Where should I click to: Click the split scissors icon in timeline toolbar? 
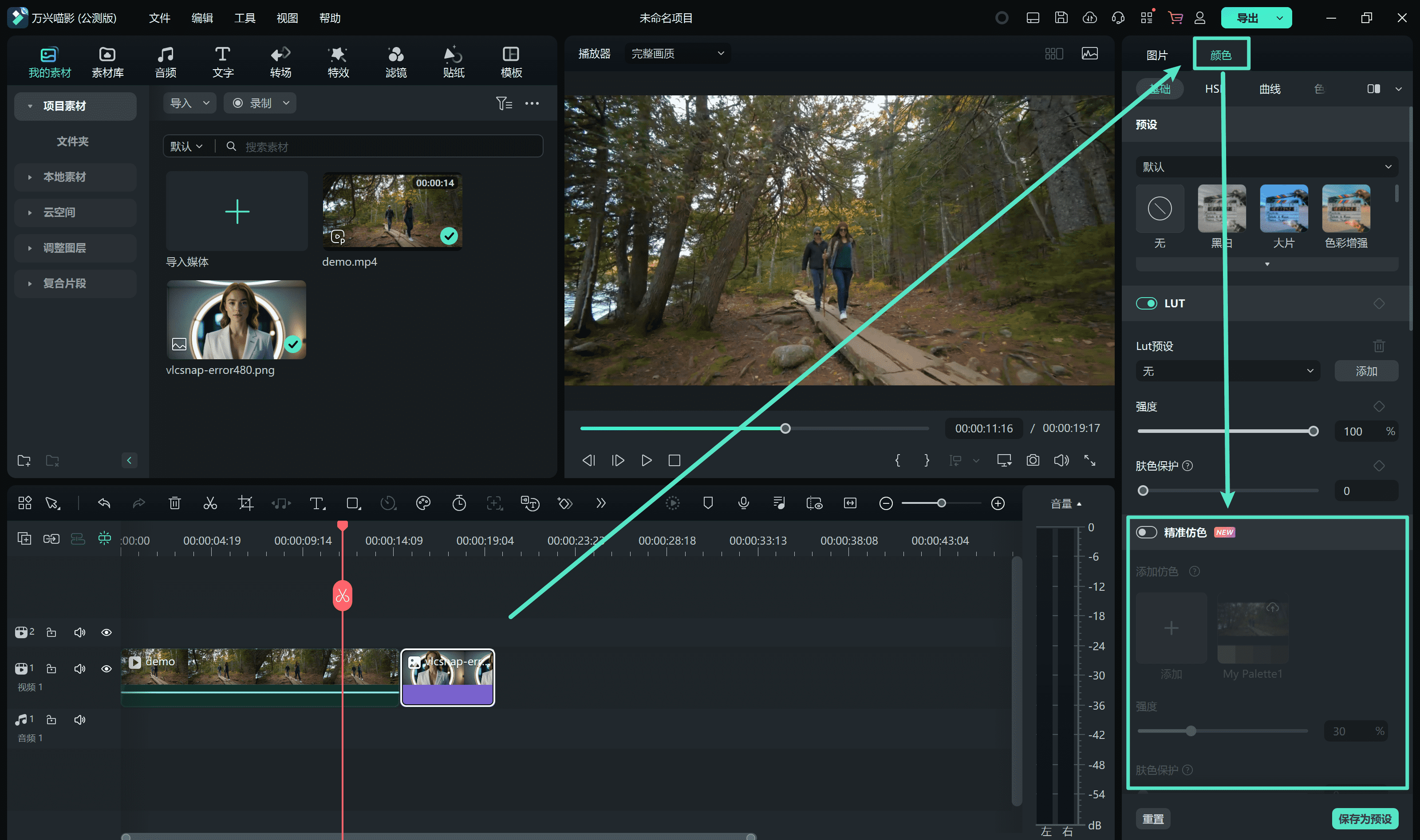[x=210, y=503]
